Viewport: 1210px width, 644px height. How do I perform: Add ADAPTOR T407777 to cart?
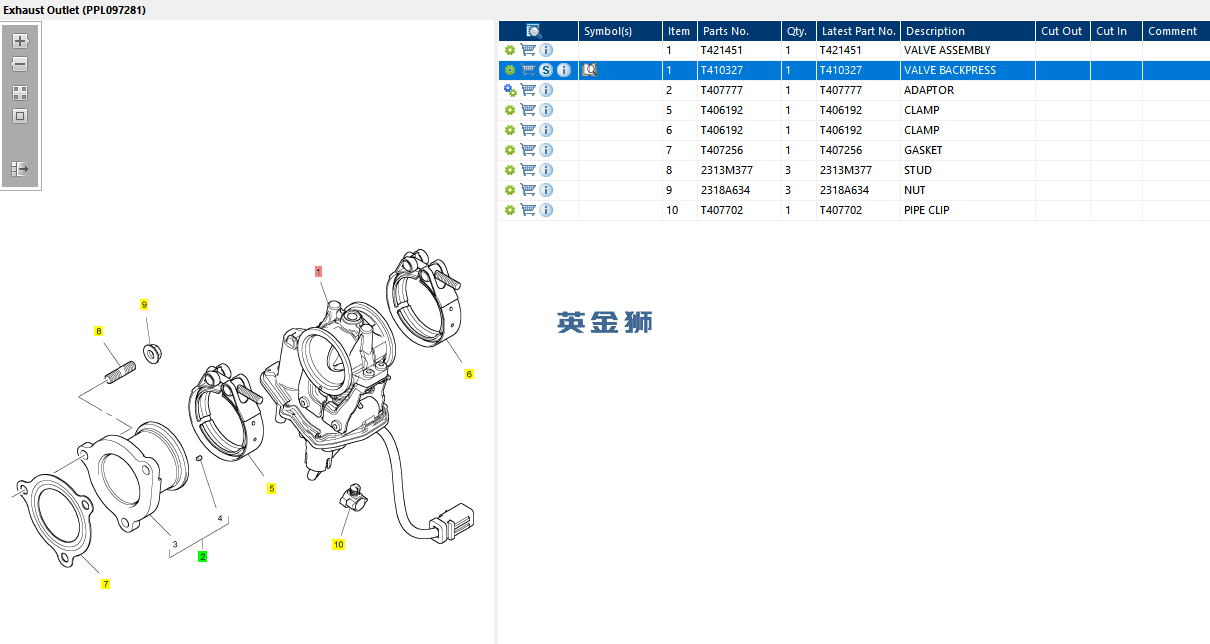pyautogui.click(x=528, y=90)
